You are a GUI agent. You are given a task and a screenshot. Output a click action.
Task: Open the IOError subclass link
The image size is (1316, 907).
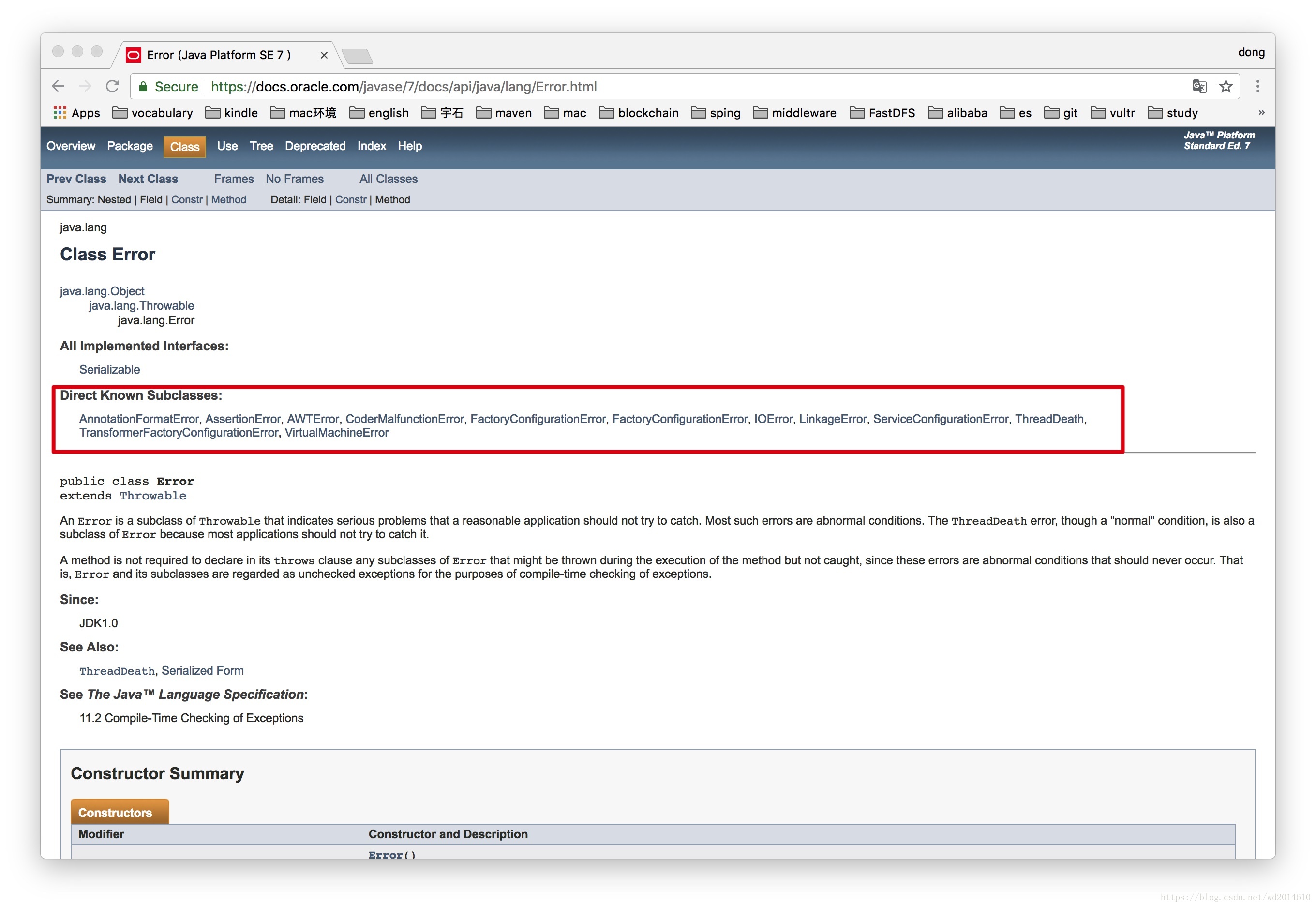tap(773, 419)
